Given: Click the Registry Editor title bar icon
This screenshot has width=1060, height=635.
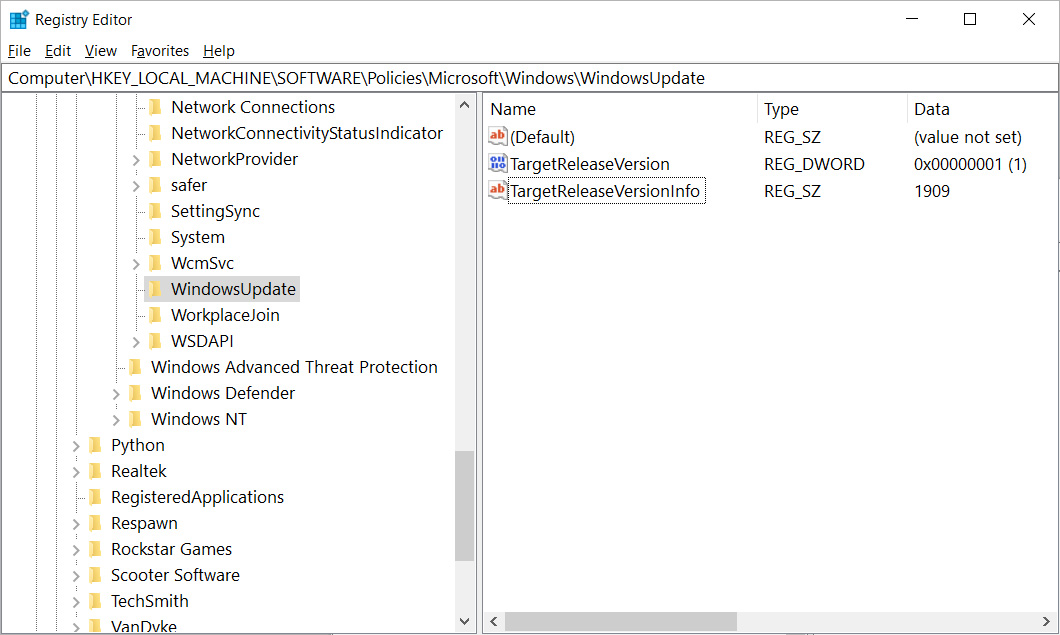Looking at the screenshot, I should coord(19,20).
